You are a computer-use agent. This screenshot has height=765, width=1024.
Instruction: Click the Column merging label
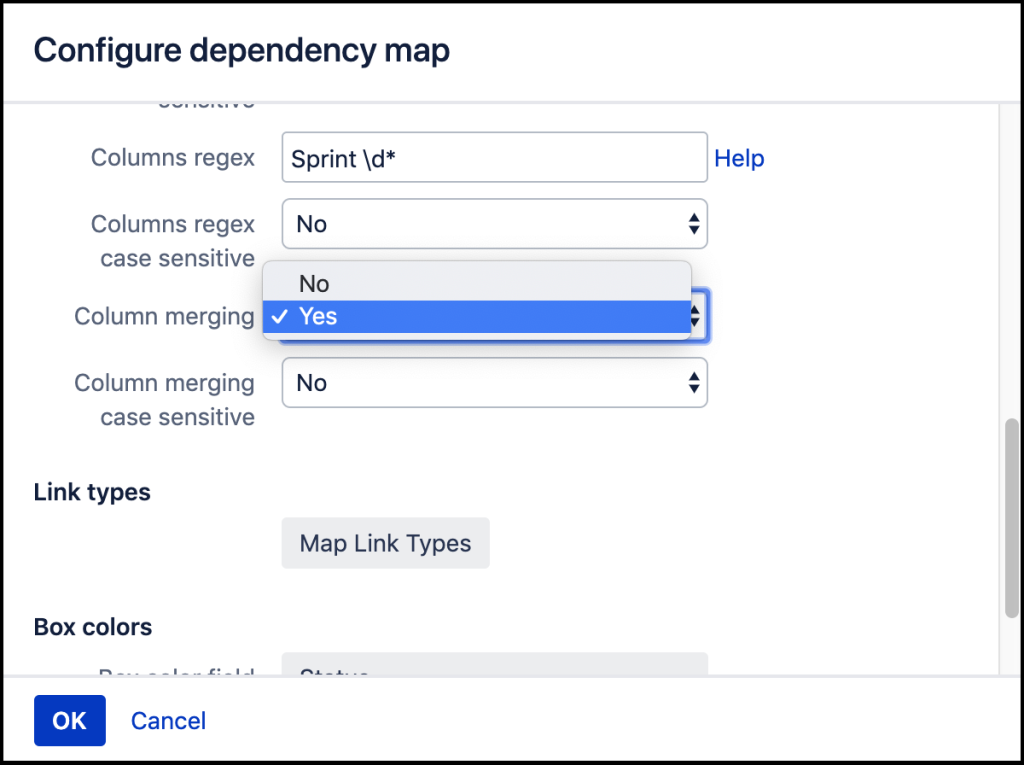click(x=165, y=316)
